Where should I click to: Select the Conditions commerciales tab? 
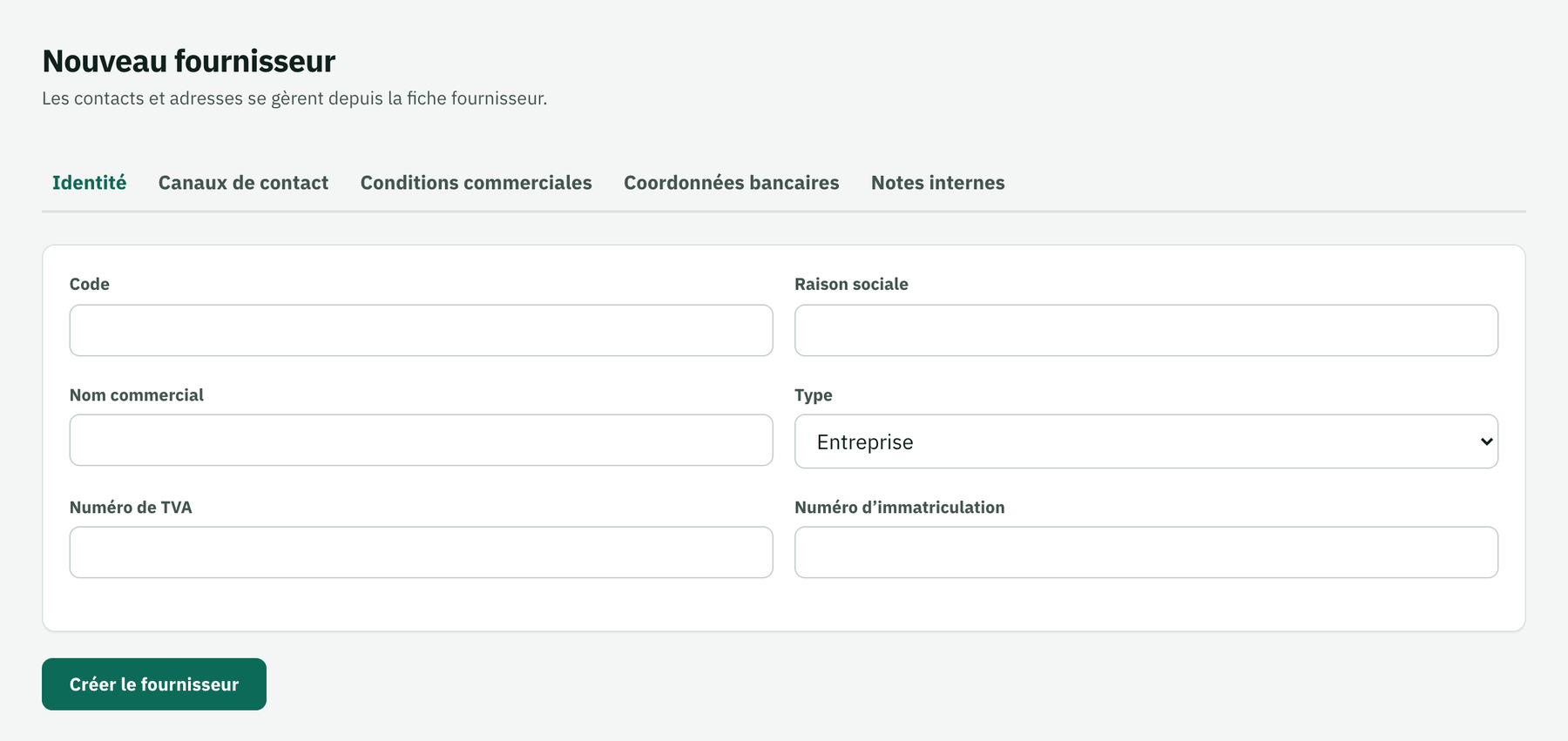pyautogui.click(x=476, y=183)
